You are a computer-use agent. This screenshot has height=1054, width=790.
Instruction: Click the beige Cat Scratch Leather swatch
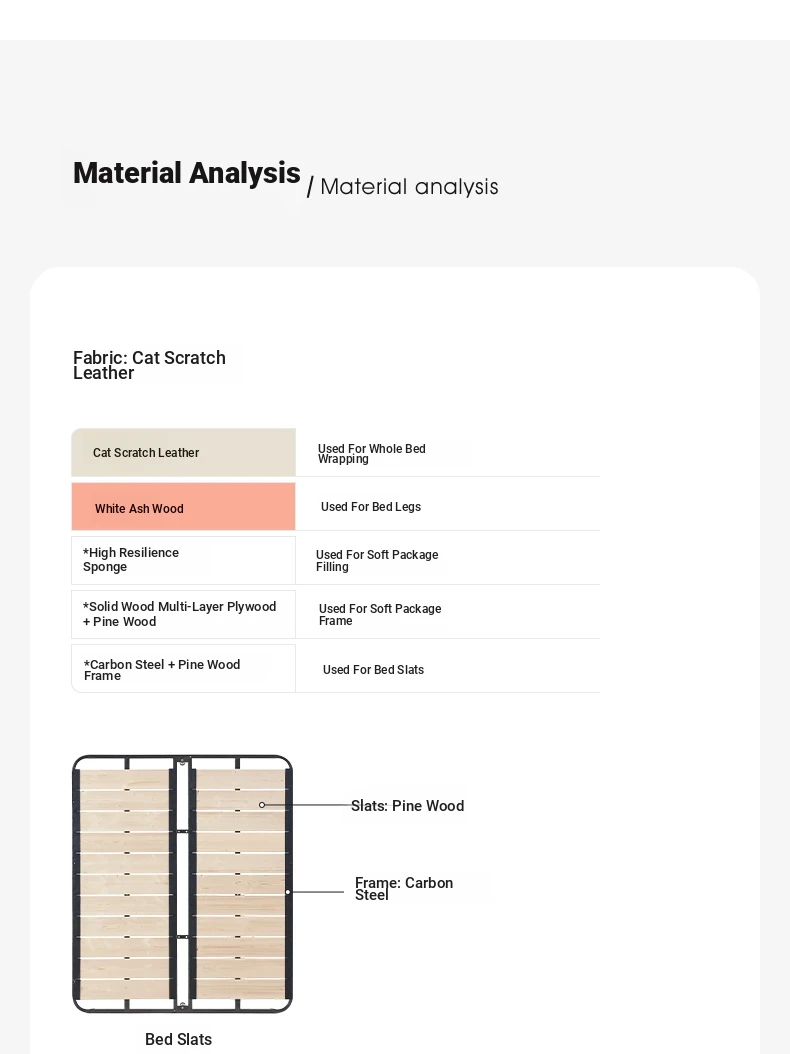184,452
